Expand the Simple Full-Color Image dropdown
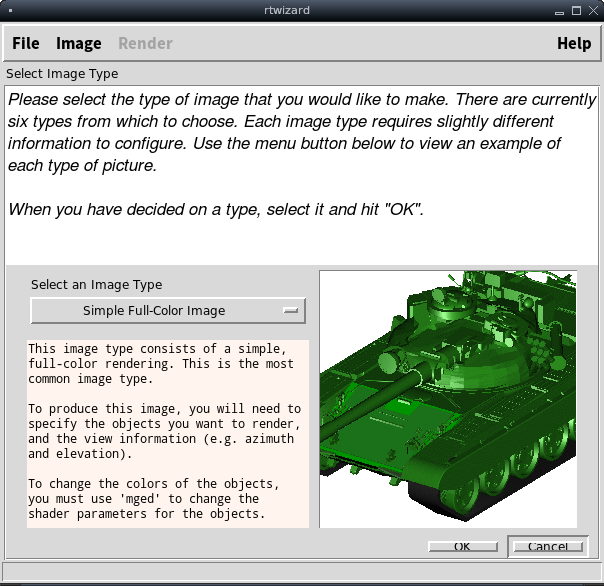The width and height of the screenshot is (604, 586). 168,311
